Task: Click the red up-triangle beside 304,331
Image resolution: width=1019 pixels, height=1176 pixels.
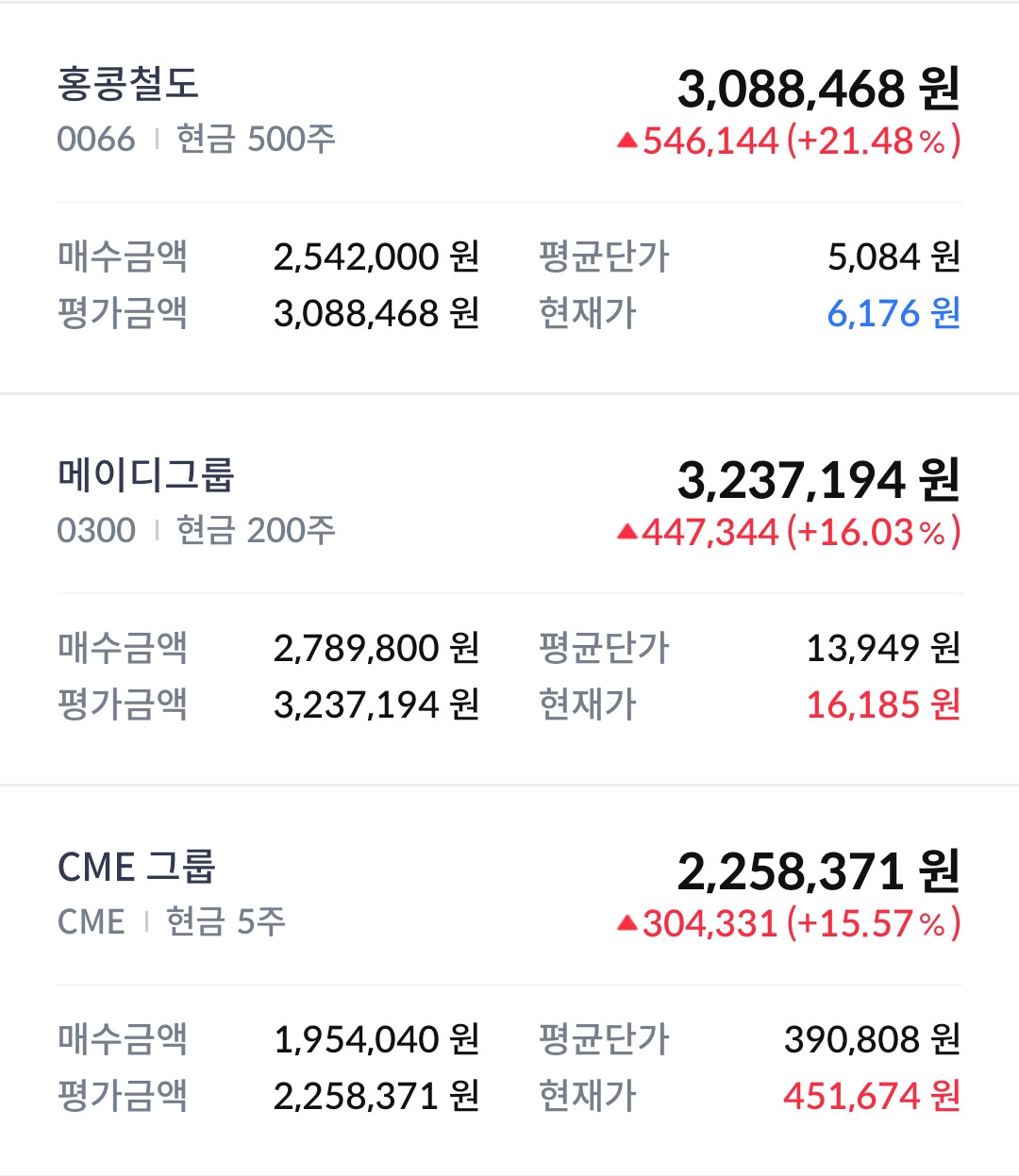Action: (x=627, y=924)
